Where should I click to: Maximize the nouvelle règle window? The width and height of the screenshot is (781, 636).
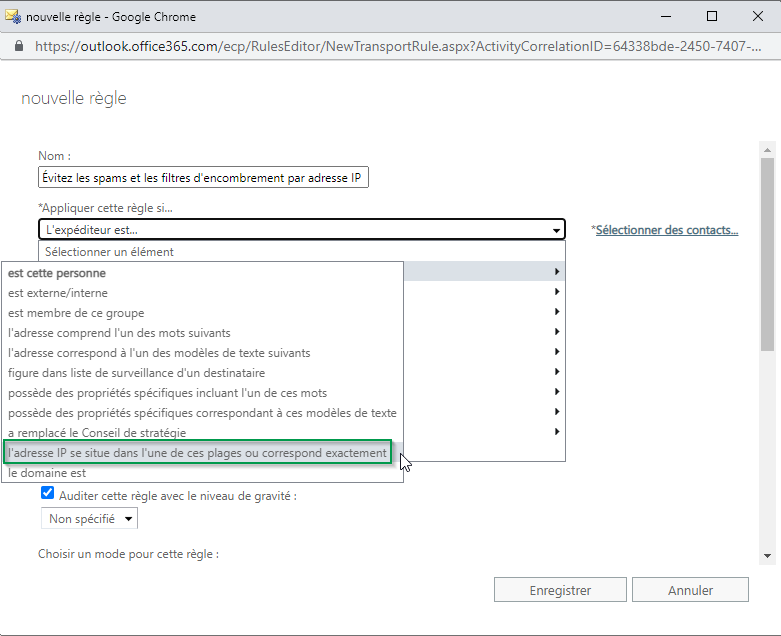click(711, 16)
